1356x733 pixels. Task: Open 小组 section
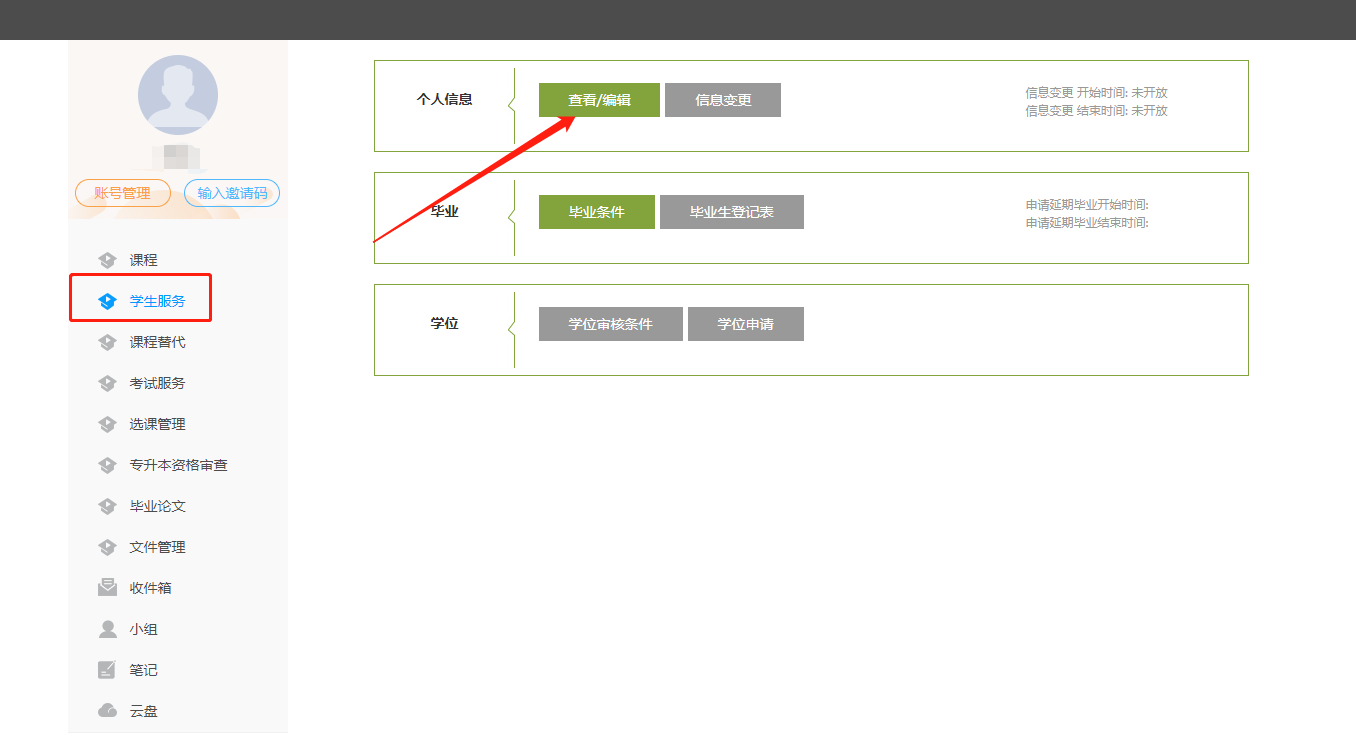[143, 629]
